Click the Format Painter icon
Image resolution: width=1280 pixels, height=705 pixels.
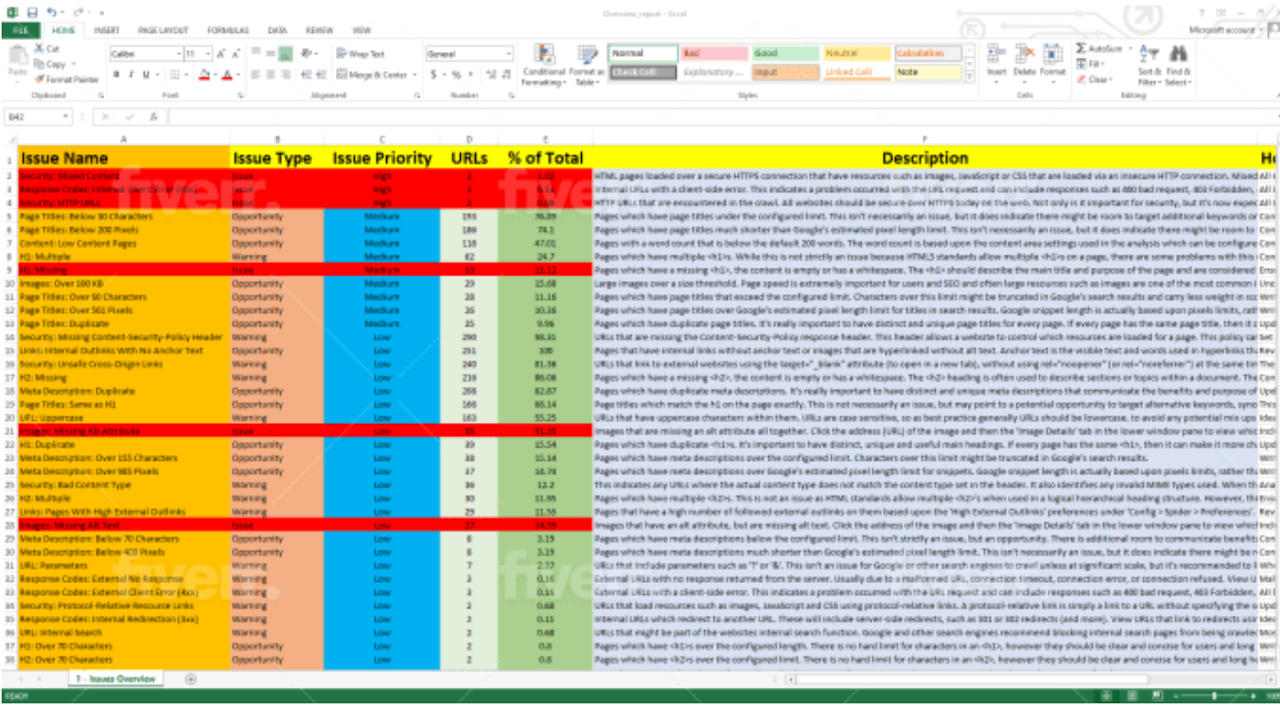(40, 79)
